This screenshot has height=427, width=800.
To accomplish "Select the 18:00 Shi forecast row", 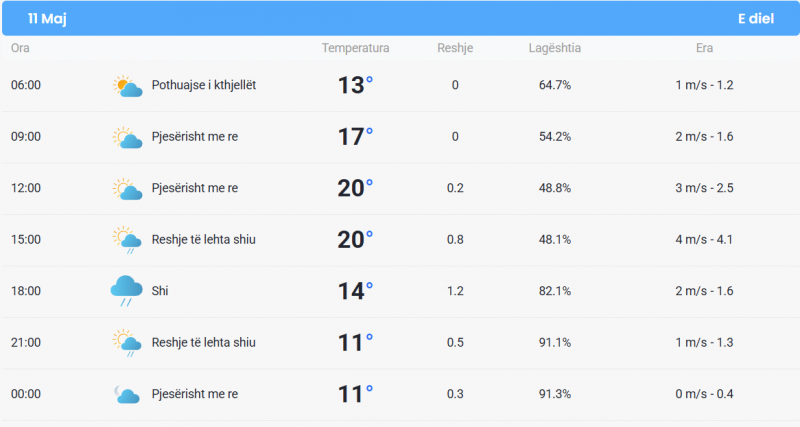I will point(400,291).
